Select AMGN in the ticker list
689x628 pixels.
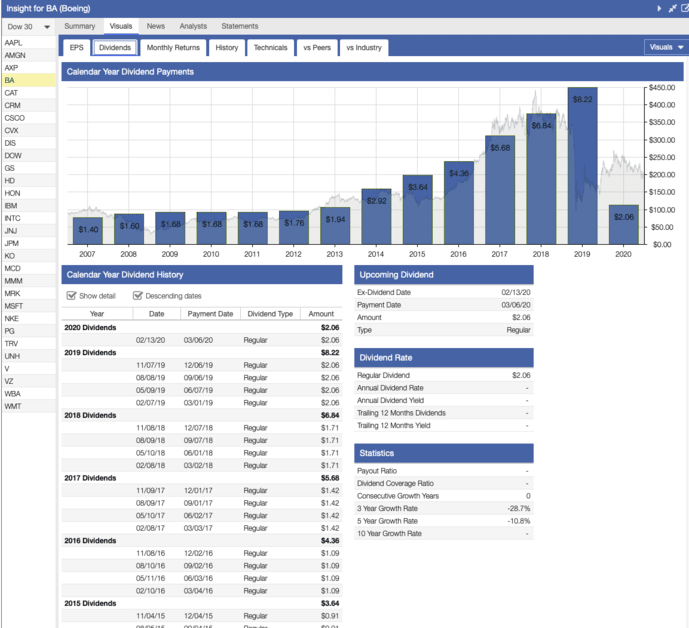(x=29, y=55)
